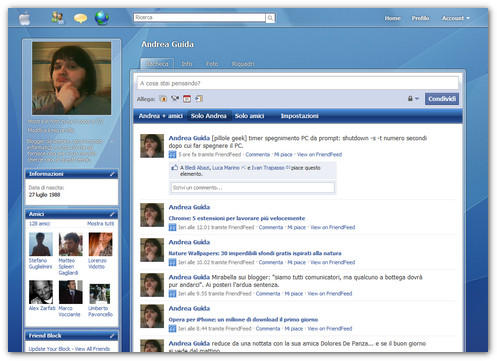Image resolution: width=497 pixels, height=361 pixels.
Task: Edit the Informazioni box via pencil icon
Action: [x=112, y=174]
